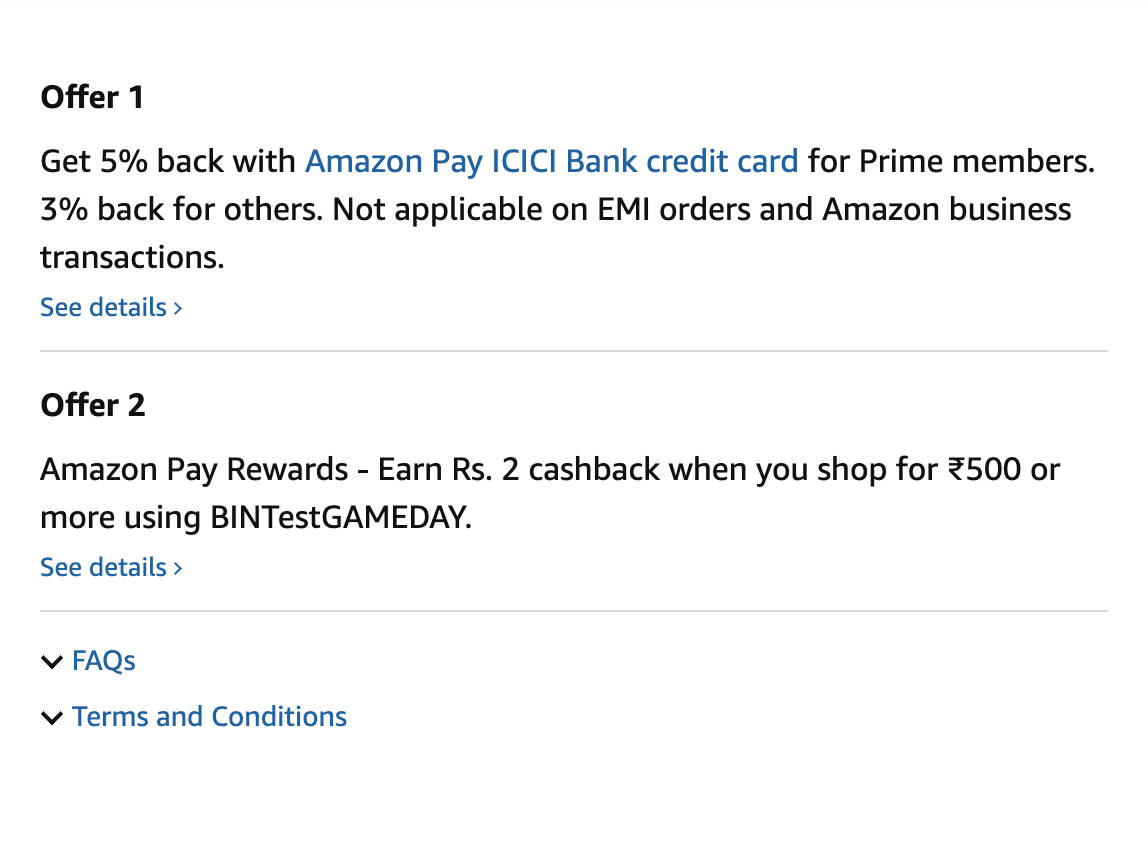The width and height of the screenshot is (1148, 866).
Task: Click See details under Offer 2
Action: pos(103,567)
